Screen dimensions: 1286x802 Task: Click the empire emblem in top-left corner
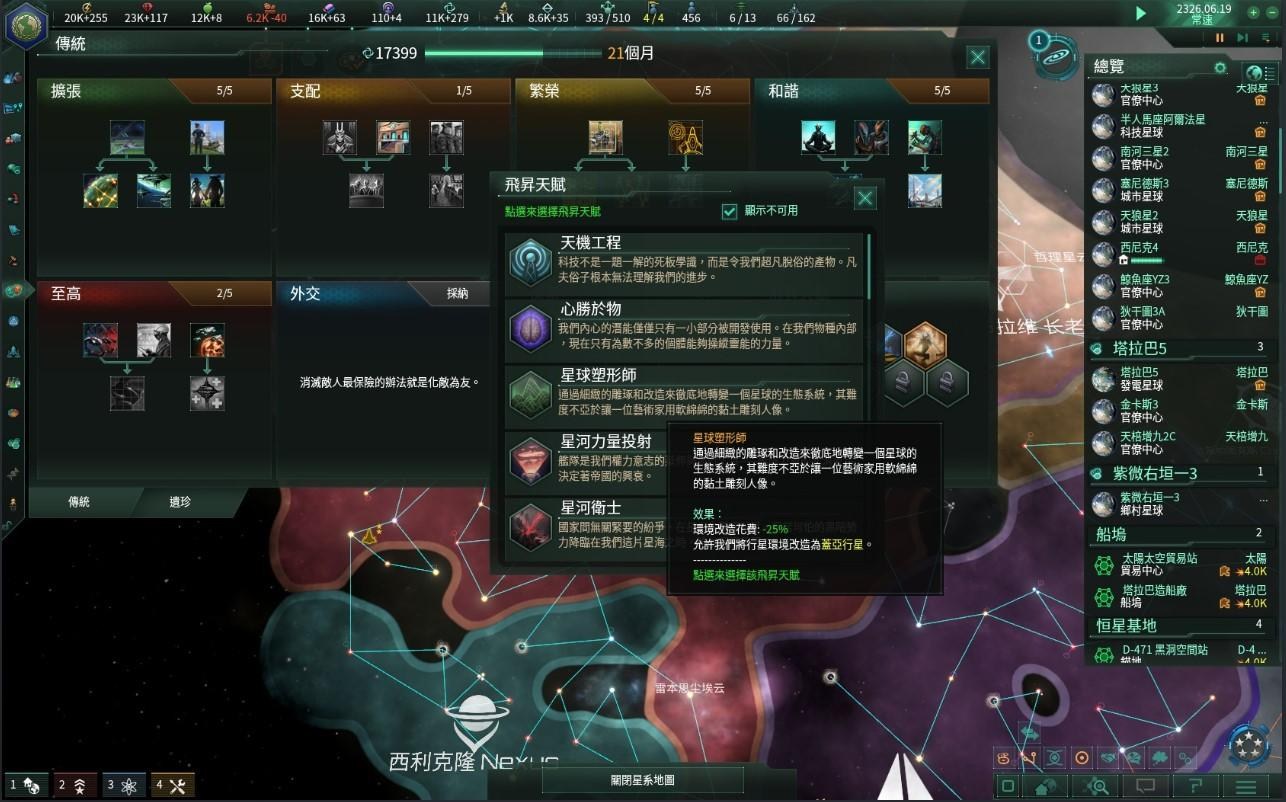pos(24,25)
